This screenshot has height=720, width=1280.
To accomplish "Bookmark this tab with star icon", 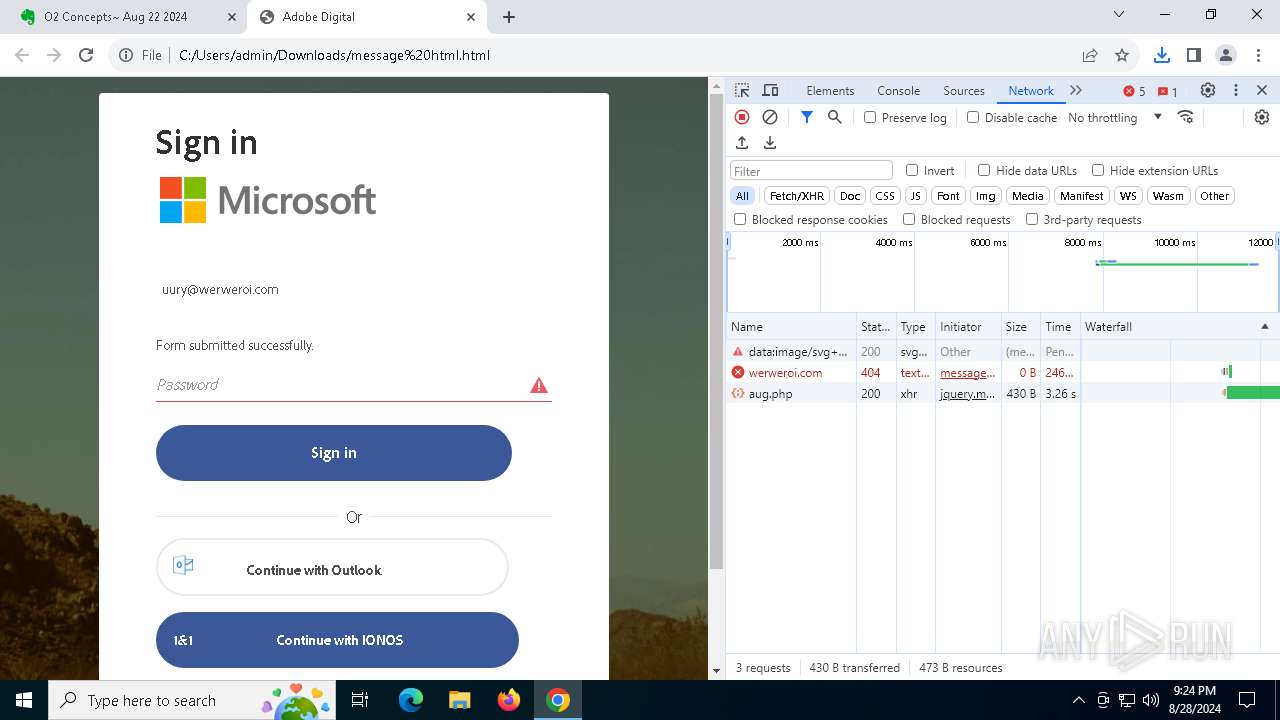I will click(x=1122, y=55).
